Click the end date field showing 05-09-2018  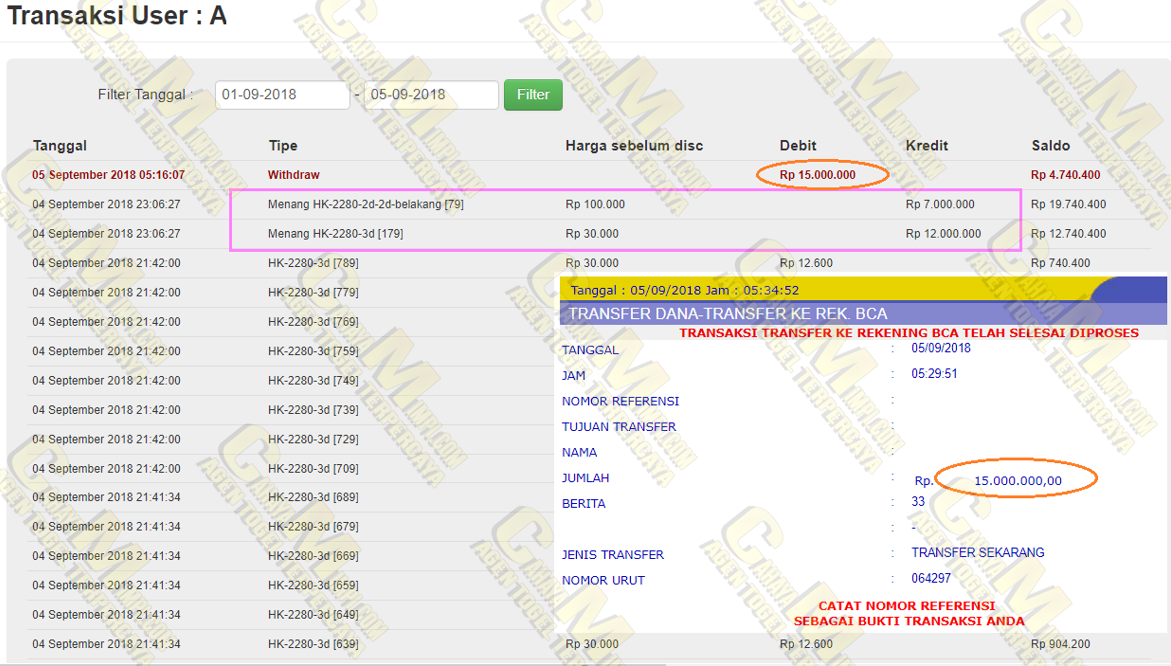tap(431, 95)
